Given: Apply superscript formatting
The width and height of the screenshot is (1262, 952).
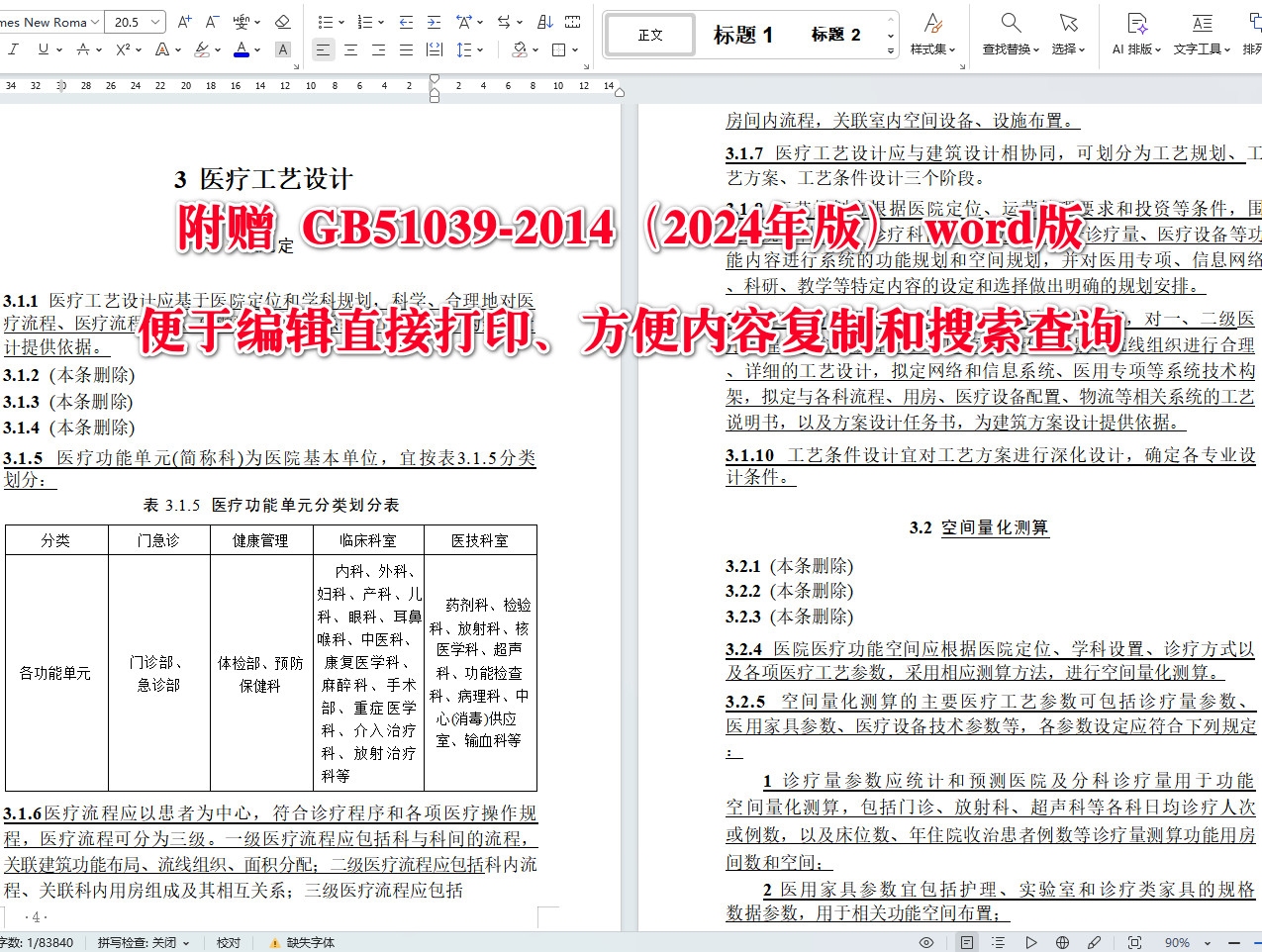Looking at the screenshot, I should (x=123, y=49).
